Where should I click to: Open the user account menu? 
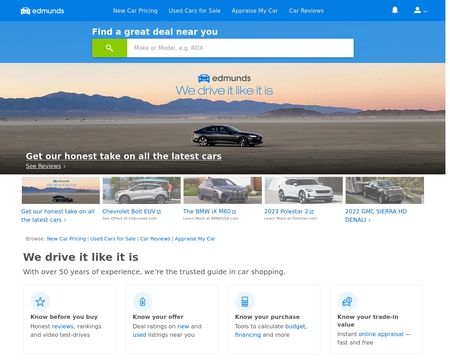tap(420, 11)
